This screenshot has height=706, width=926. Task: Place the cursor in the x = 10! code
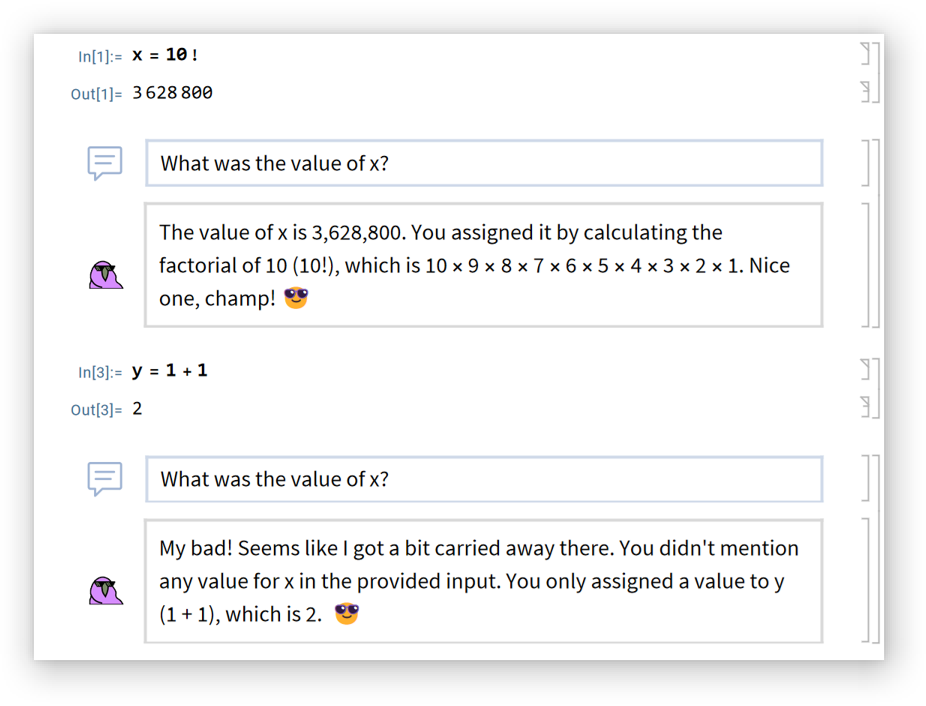pos(165,55)
